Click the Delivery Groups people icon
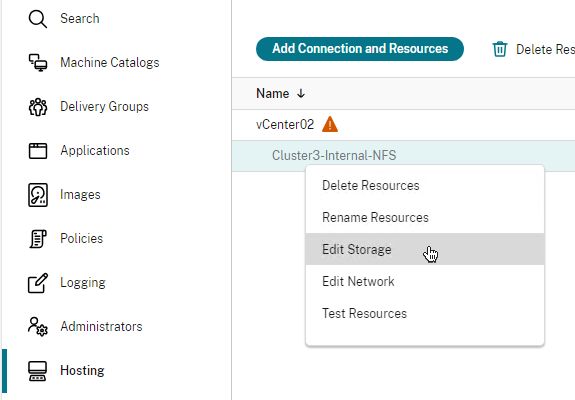This screenshot has height=400, width=575. (37, 107)
